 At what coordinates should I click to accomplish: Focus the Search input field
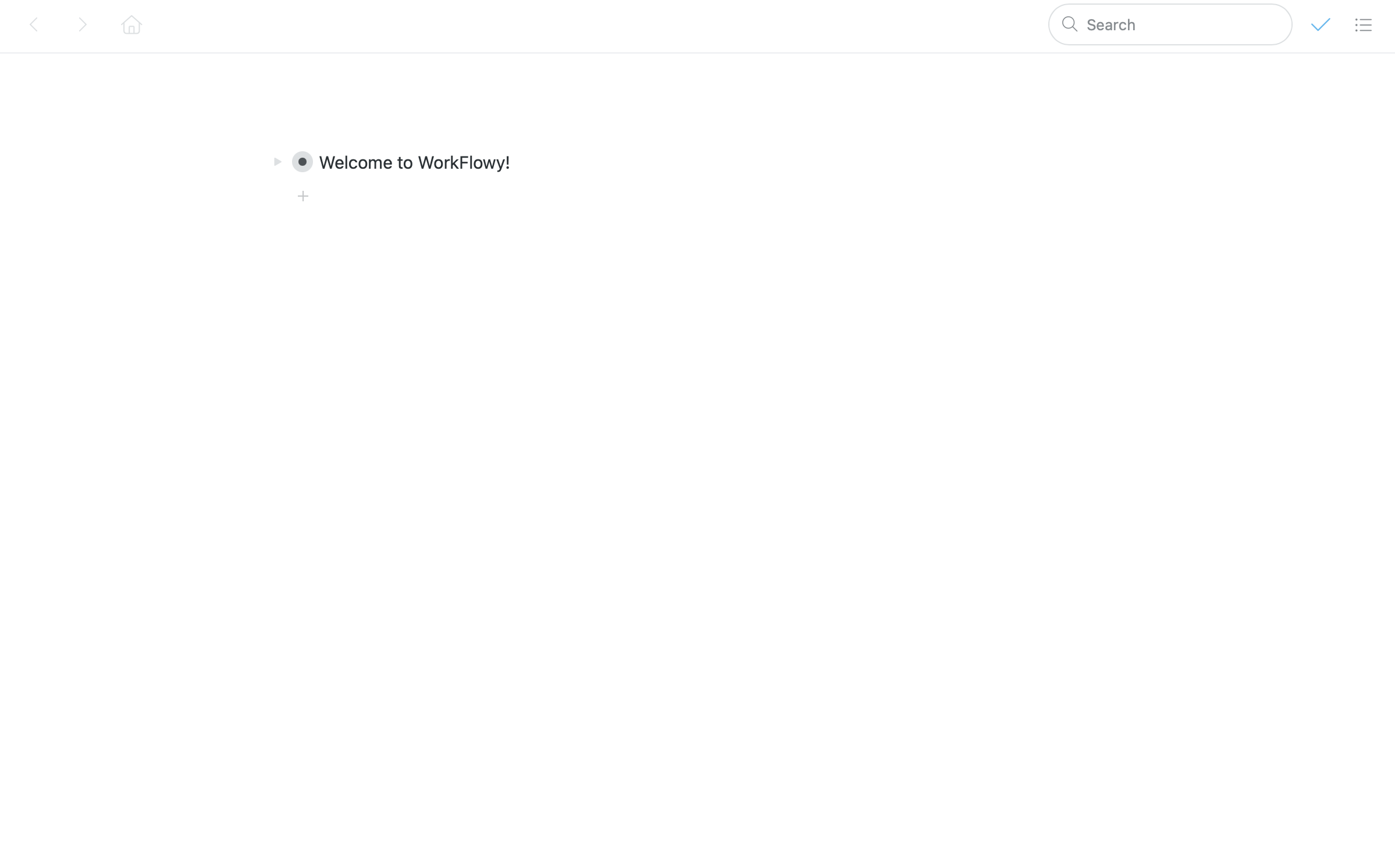(x=1181, y=24)
